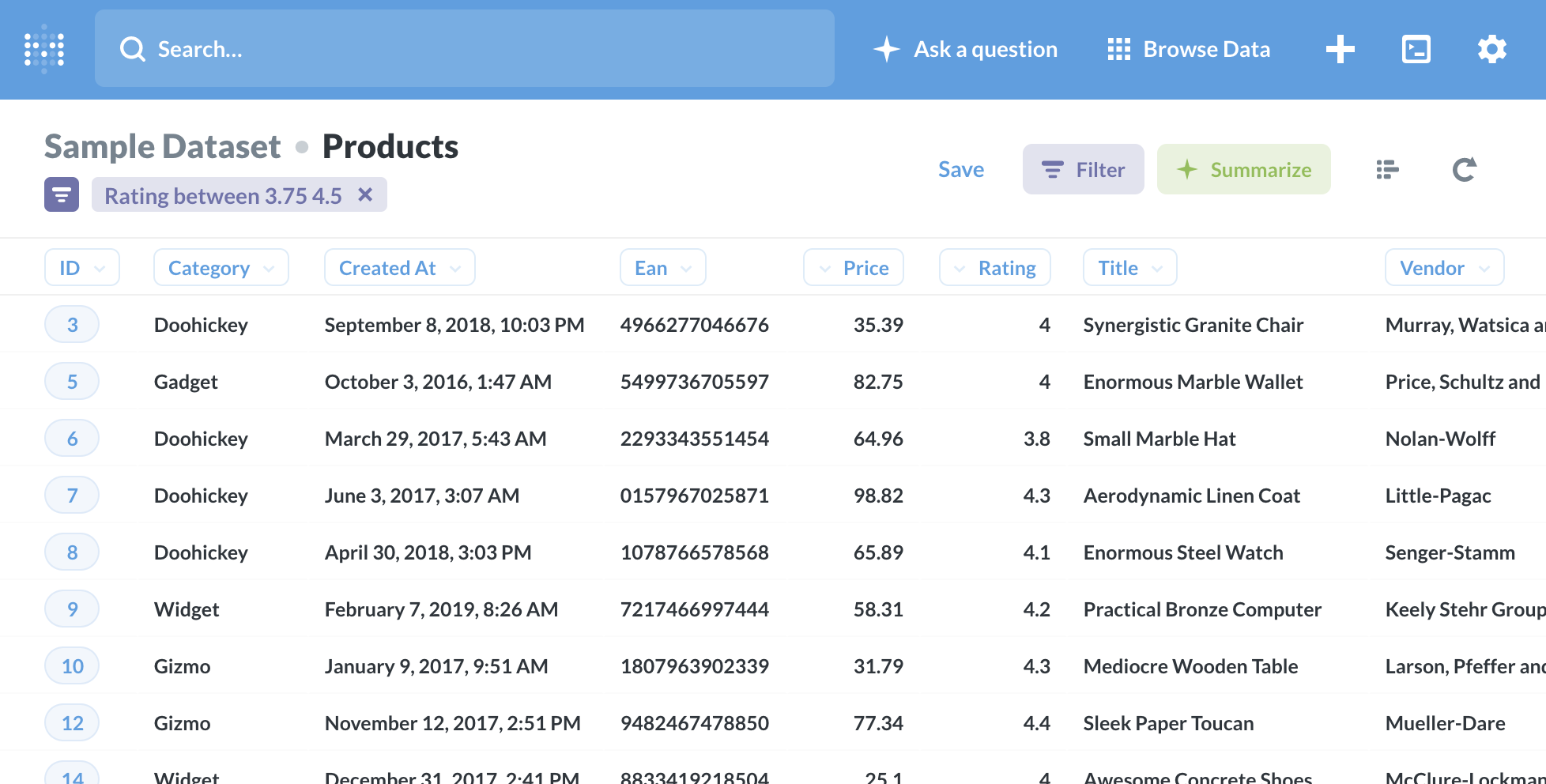Screen dimensions: 1546x784
Task: Open the Rating column header menu
Action: 995,267
